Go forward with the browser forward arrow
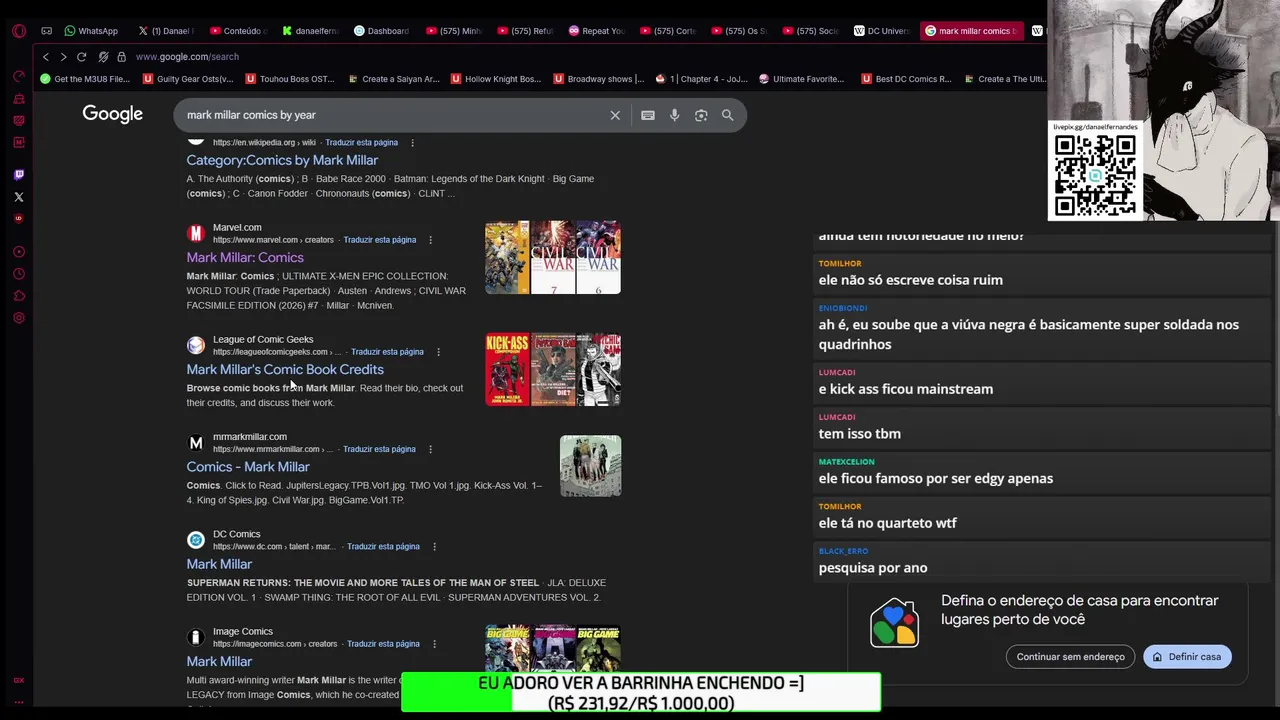 [63, 57]
